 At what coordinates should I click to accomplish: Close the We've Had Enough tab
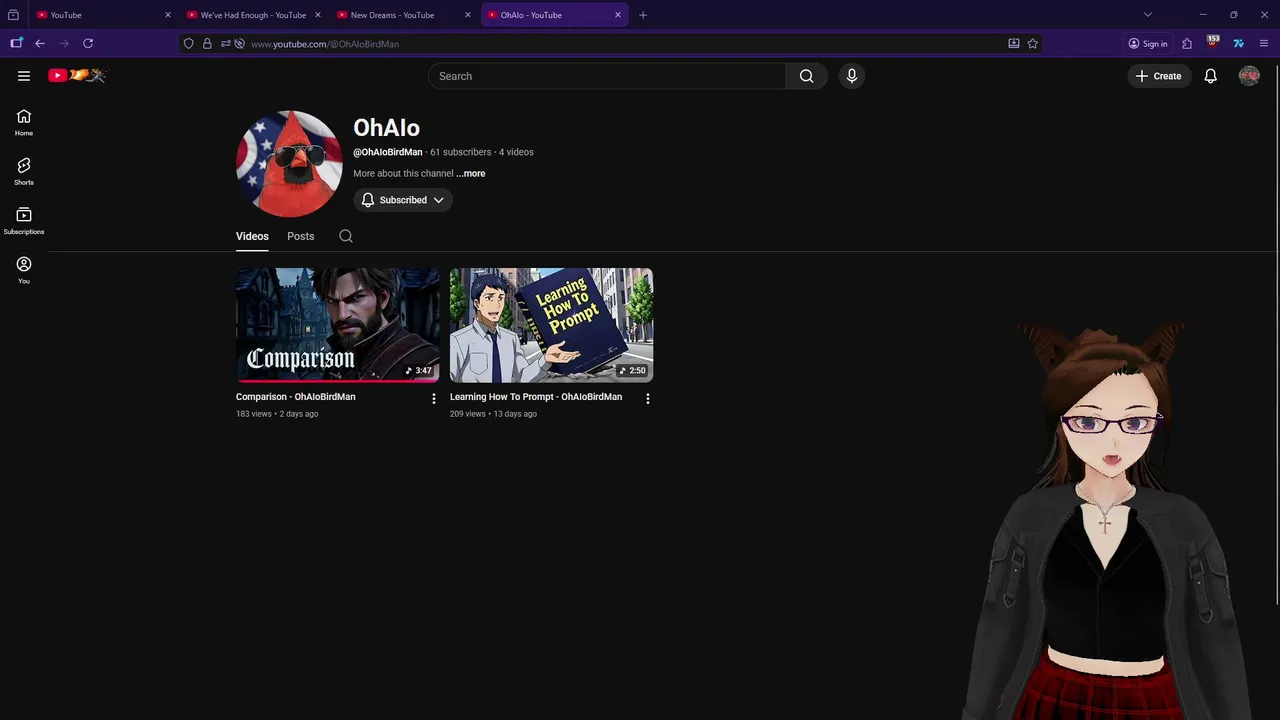(318, 15)
